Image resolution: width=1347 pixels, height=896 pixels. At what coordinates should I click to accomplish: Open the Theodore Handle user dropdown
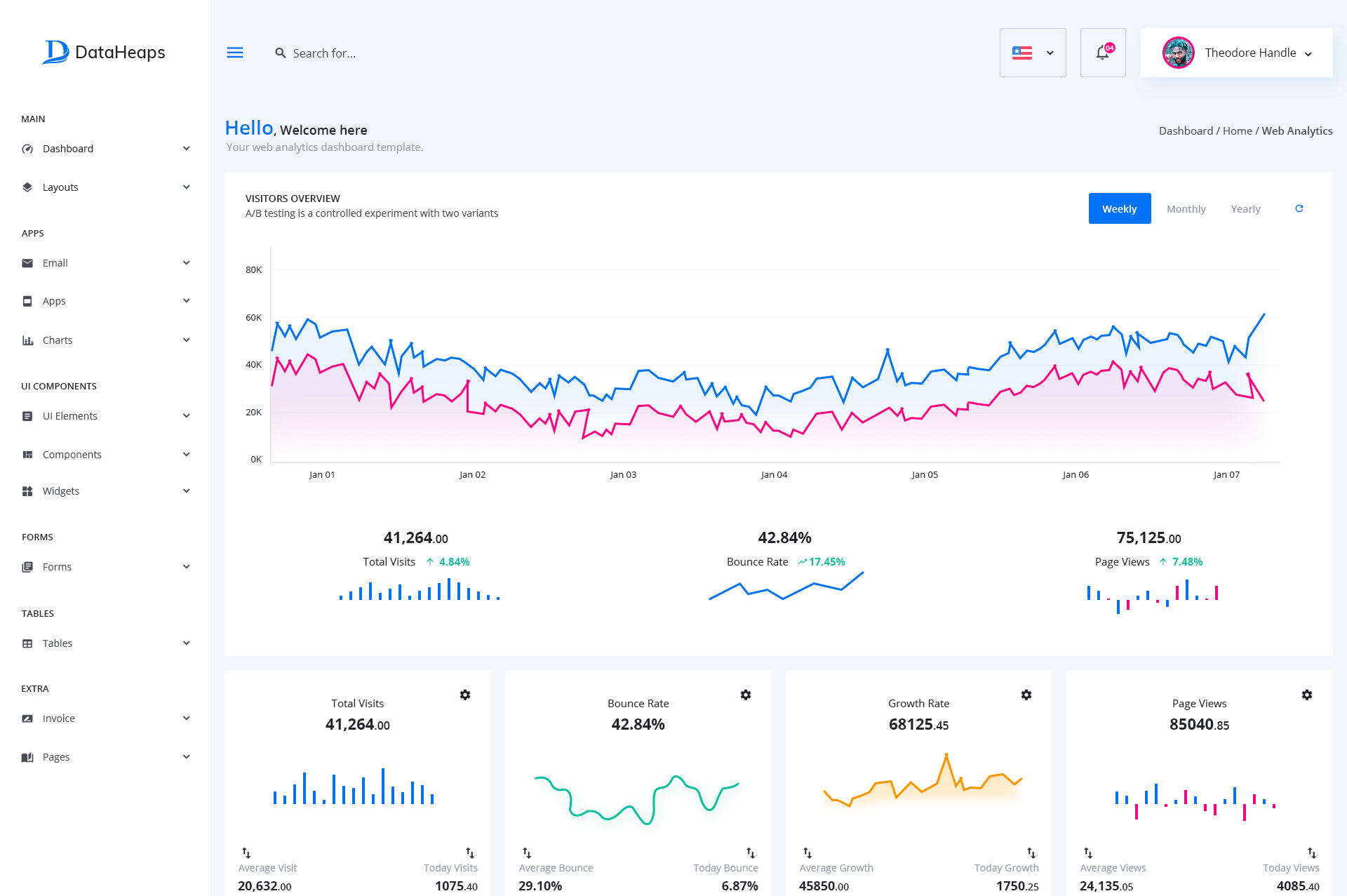click(1251, 53)
